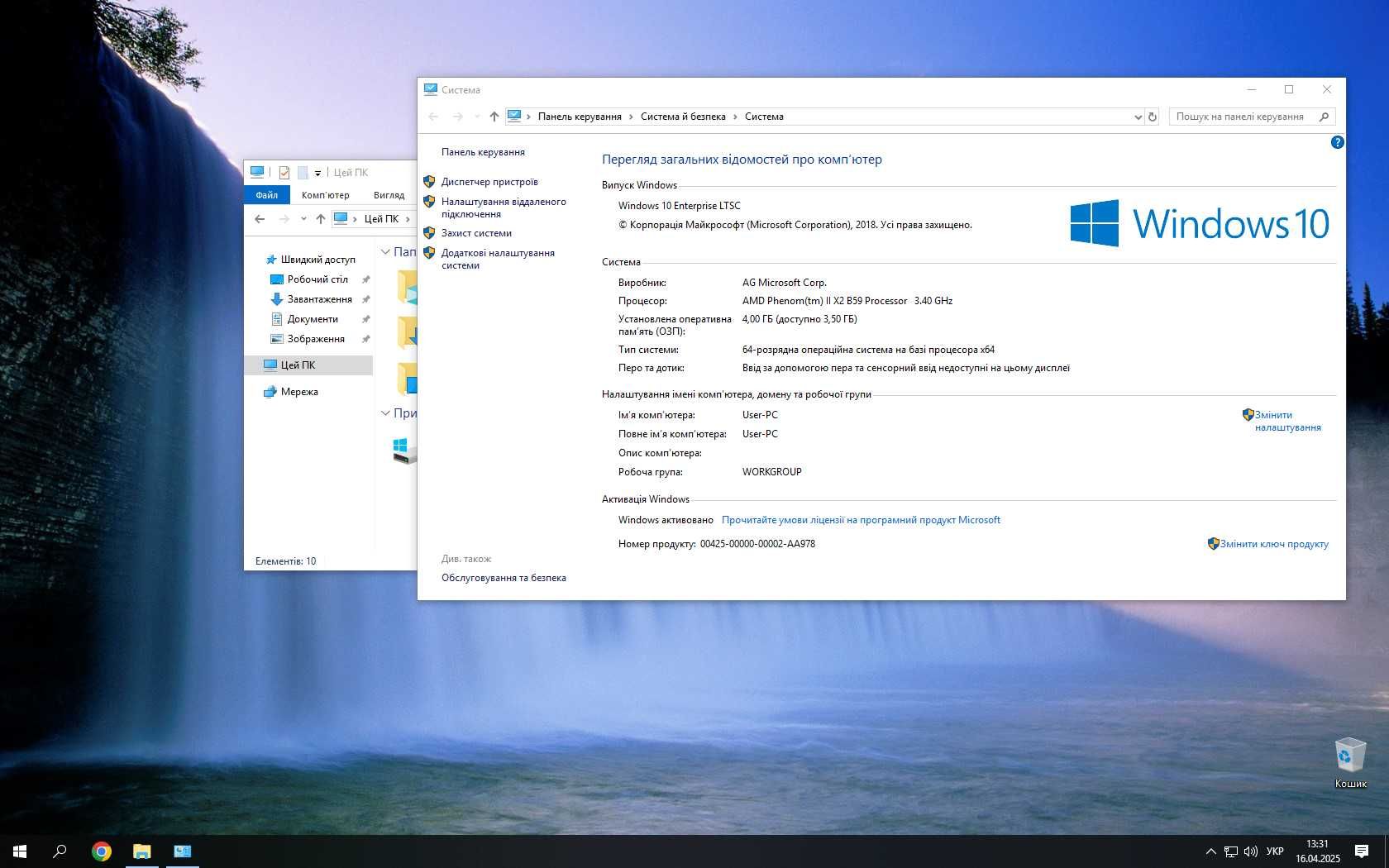Open Customize Quick Access Toolbar dropdown

(x=317, y=173)
